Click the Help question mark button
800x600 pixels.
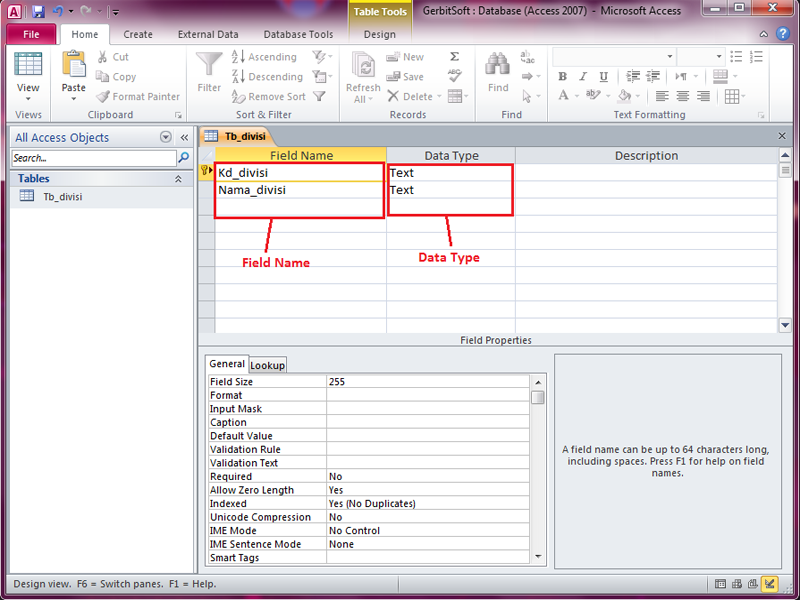783,33
